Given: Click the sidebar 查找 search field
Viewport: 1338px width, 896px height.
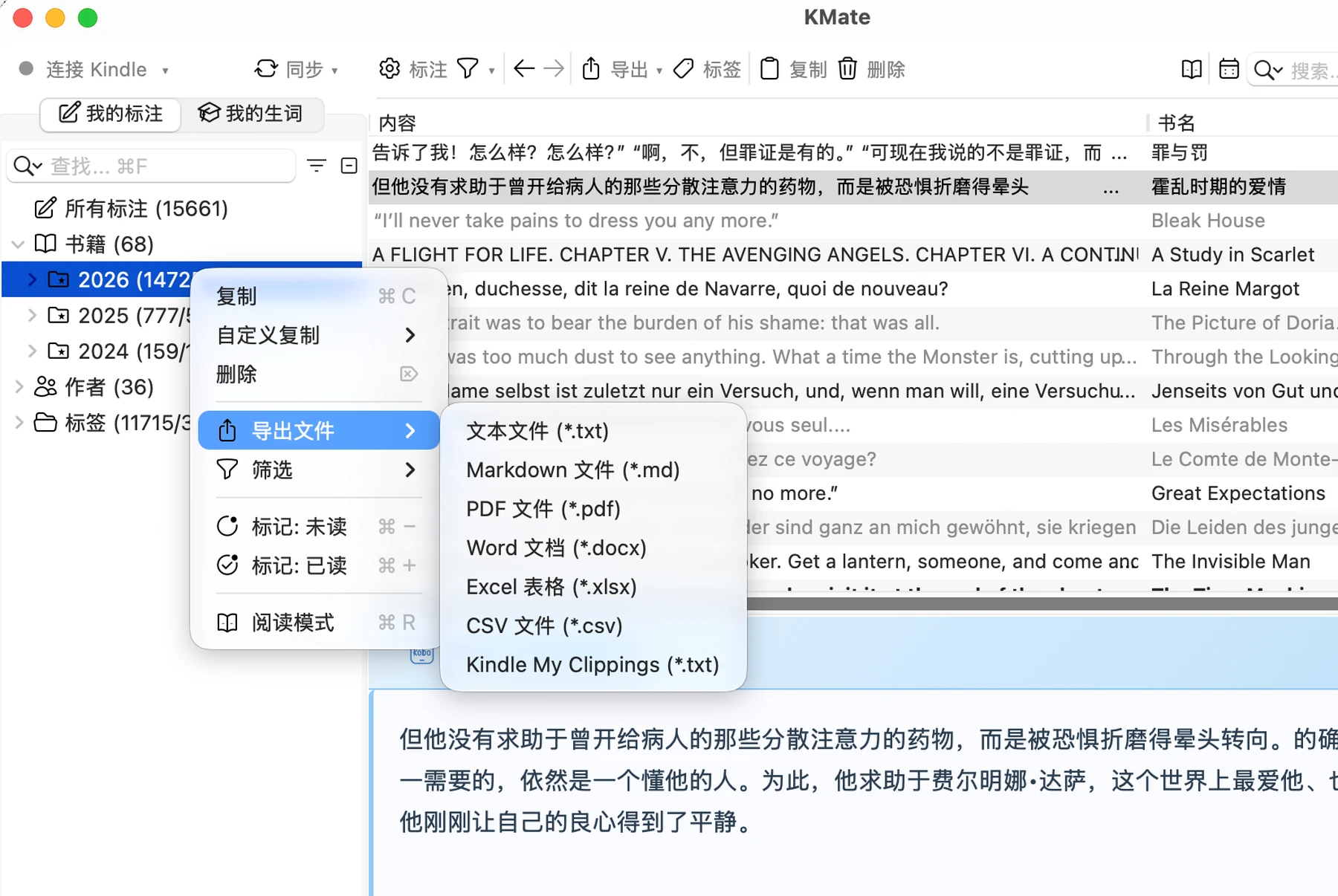Looking at the screenshot, I should tap(151, 166).
